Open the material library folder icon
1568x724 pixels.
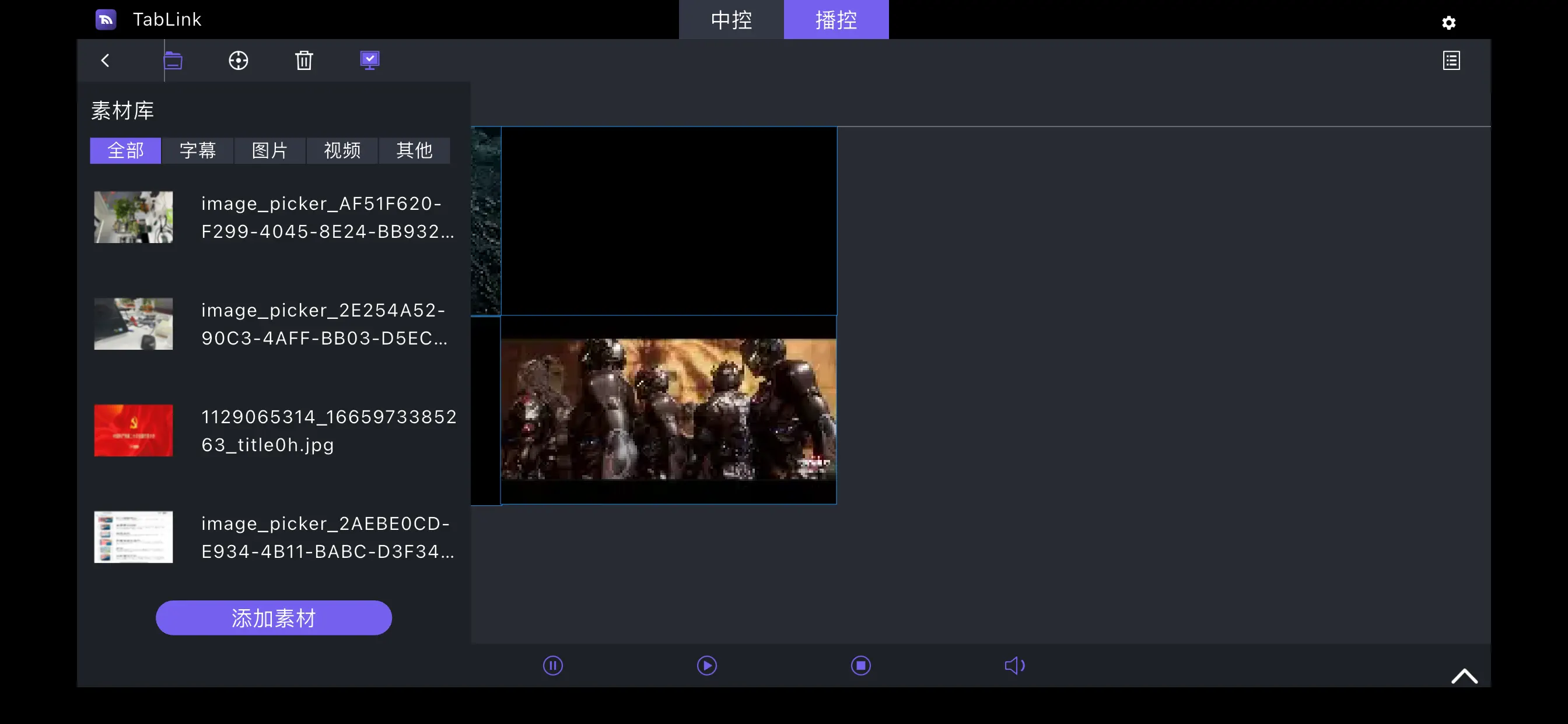173,60
